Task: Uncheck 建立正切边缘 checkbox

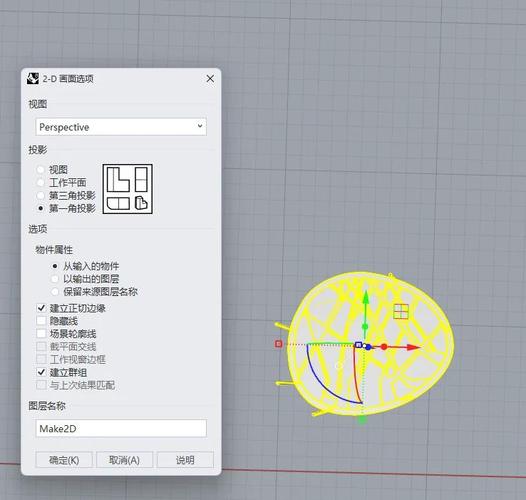Action: tap(41, 308)
